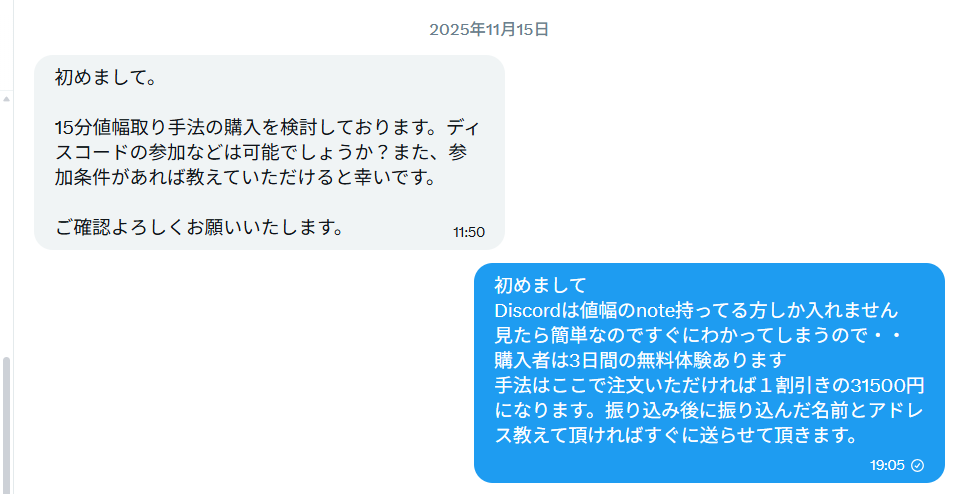Click the 11:50 timestamp on the received message
Image resolution: width=967 pixels, height=494 pixels.
pyautogui.click(x=469, y=233)
